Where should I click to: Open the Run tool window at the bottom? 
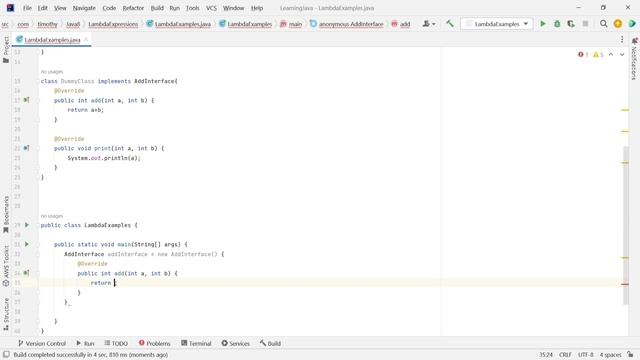(85, 343)
